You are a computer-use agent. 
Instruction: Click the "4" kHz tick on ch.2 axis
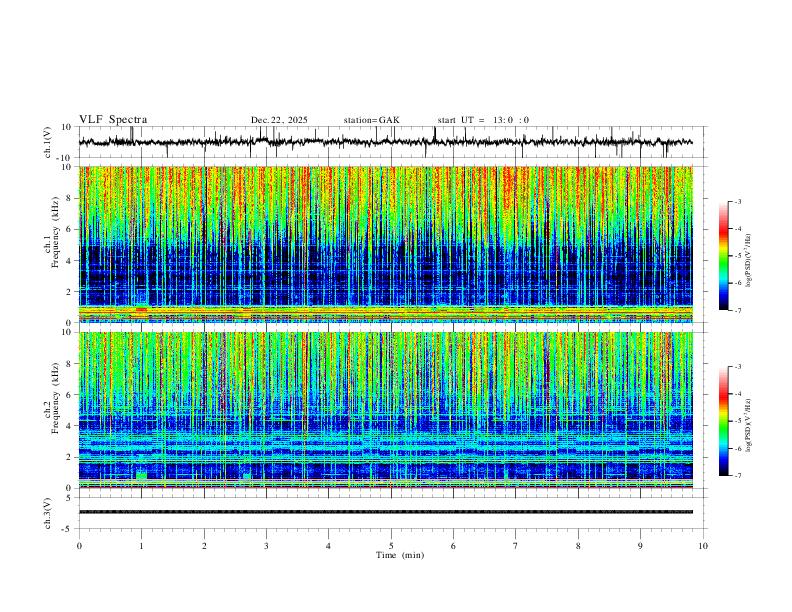[x=70, y=426]
